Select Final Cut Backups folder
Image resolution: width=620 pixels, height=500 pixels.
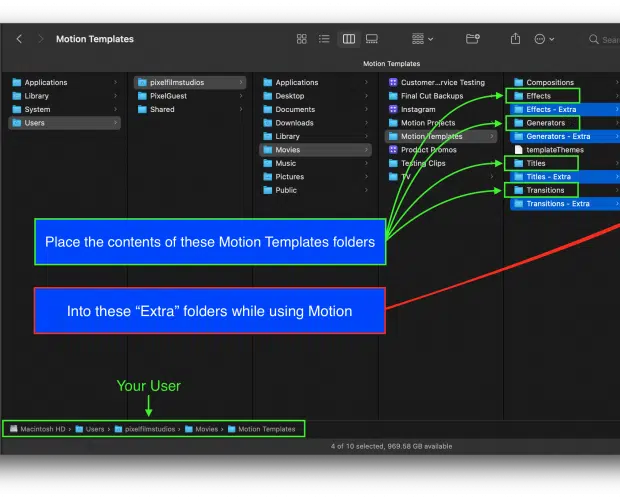point(441,96)
